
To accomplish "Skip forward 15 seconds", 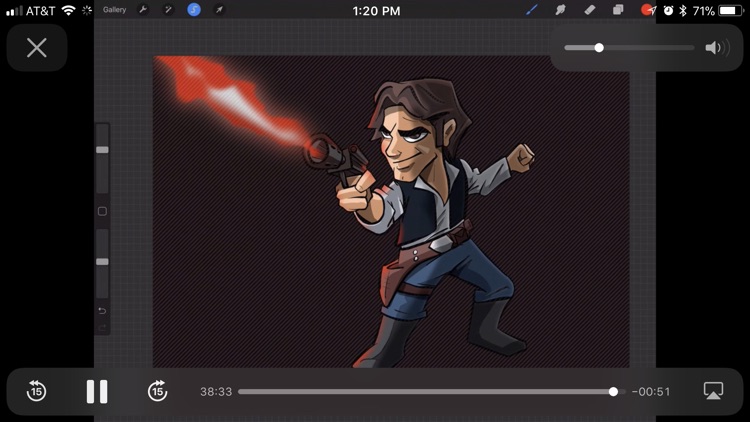I will click(157, 391).
